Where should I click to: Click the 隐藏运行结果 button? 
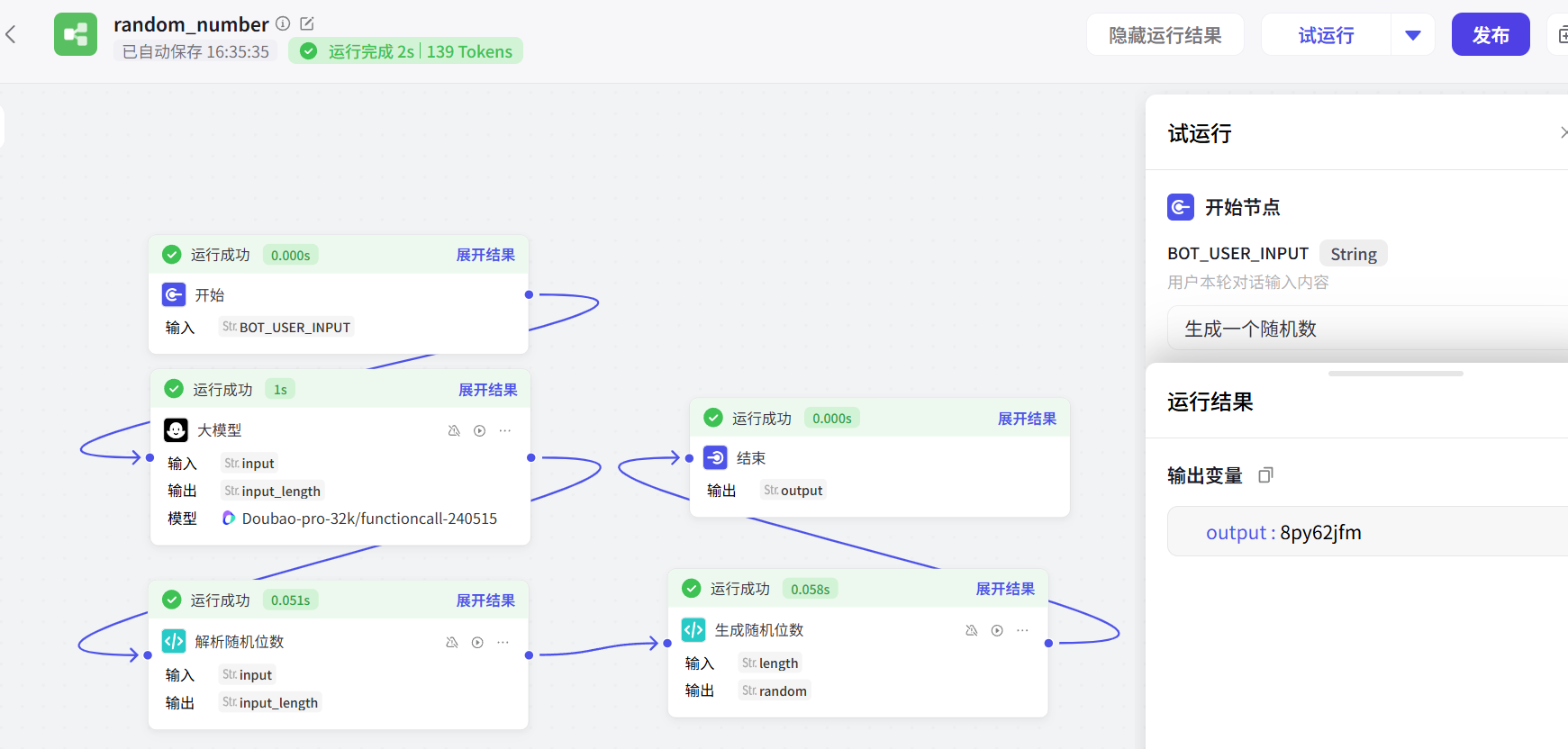click(1165, 35)
